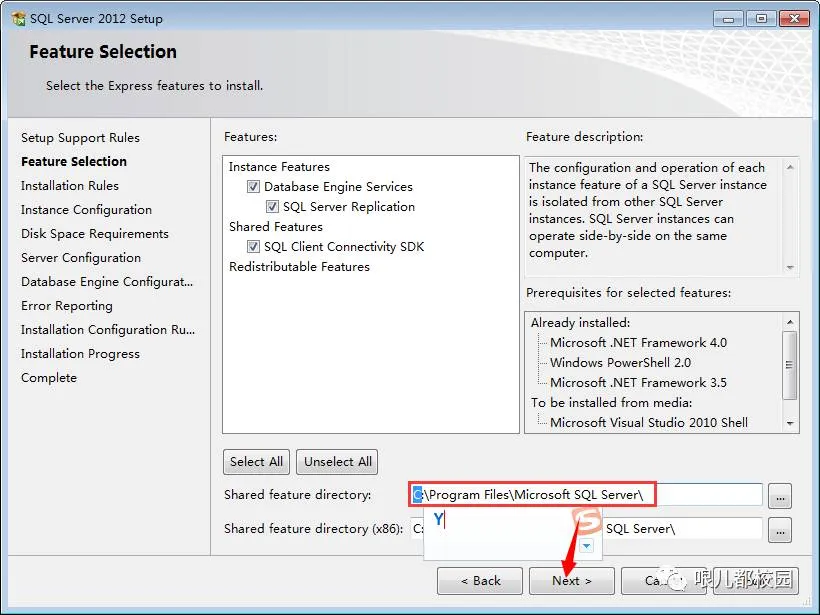The height and width of the screenshot is (615, 820).
Task: Select Windows PowerShell 2.0 entry
Action: (620, 362)
